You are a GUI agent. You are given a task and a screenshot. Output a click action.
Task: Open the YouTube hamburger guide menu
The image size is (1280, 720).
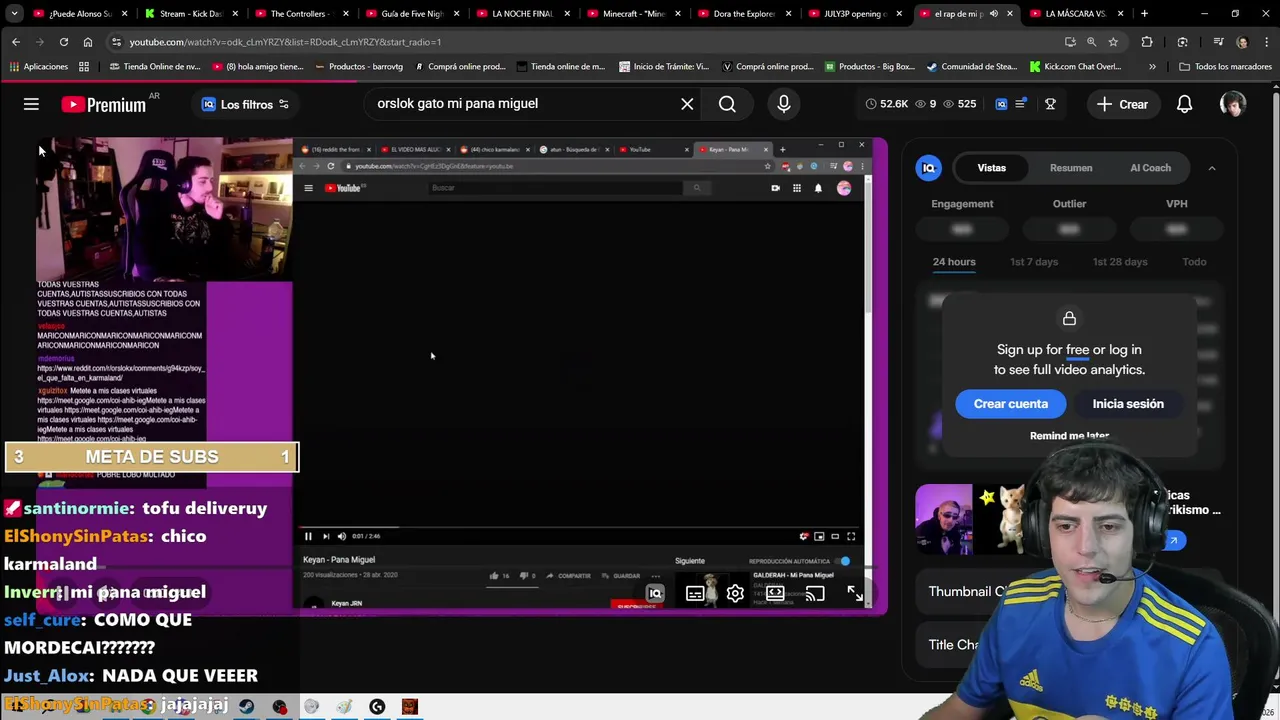31,104
